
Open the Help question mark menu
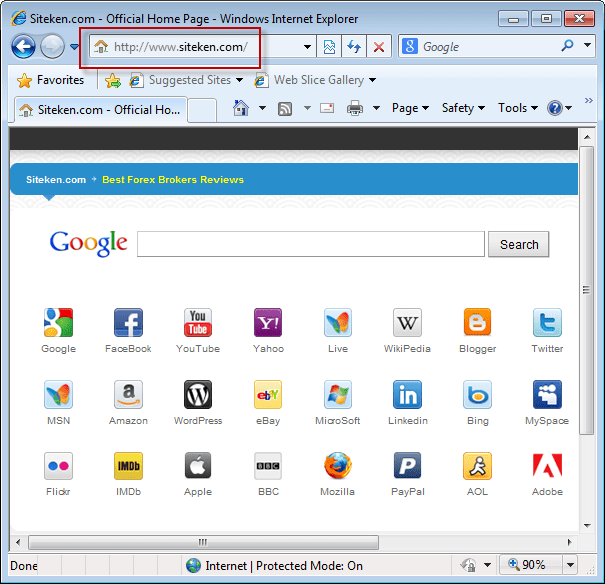click(x=559, y=108)
